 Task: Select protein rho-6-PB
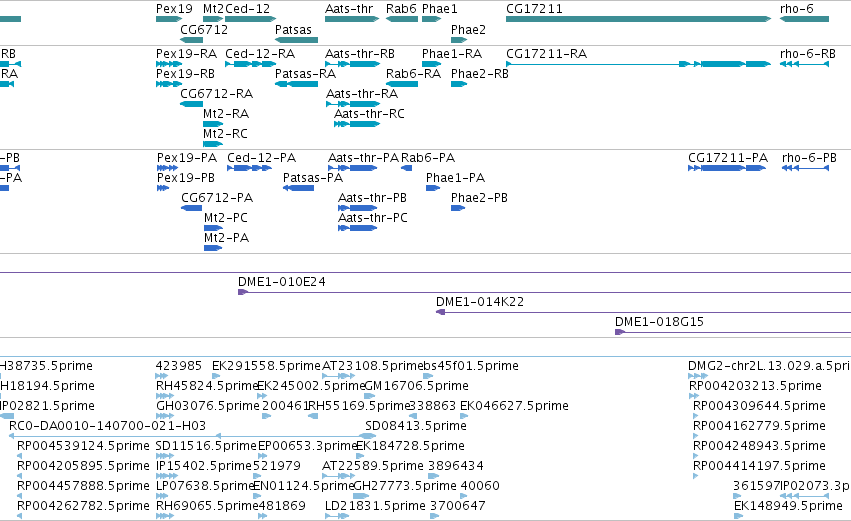click(809, 158)
